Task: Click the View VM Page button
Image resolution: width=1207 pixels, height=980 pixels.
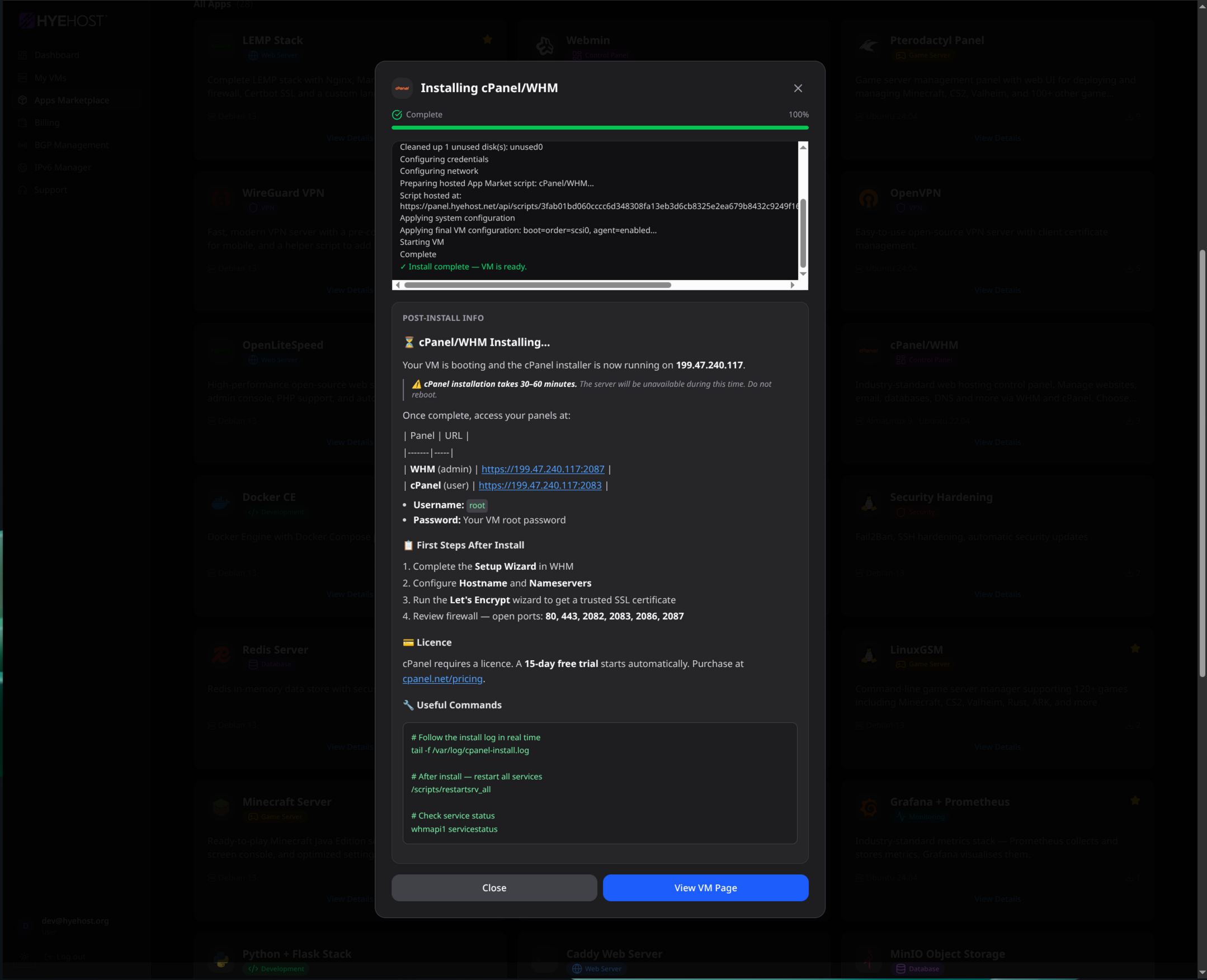Action: (705, 887)
